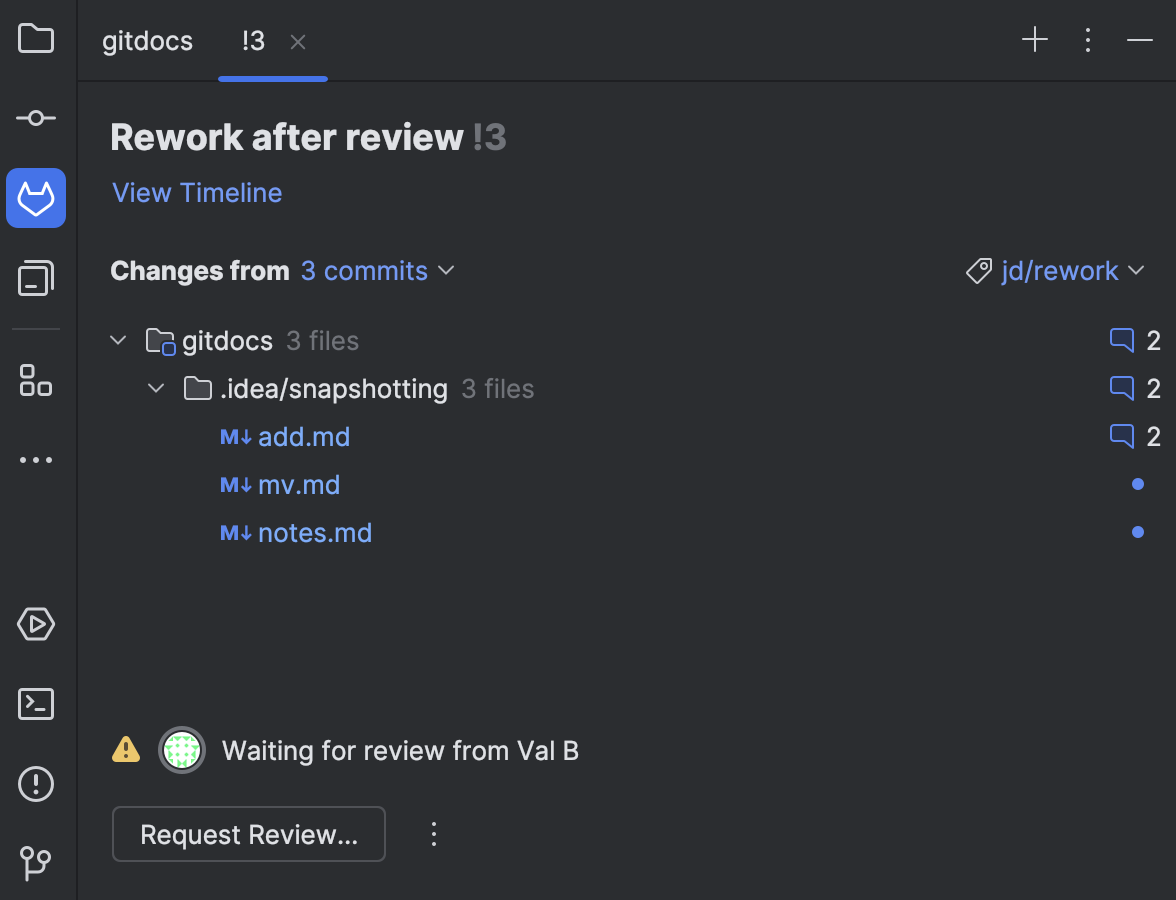Viewport: 1176px width, 900px height.
Task: Select the GitLab merge requests icon
Action: [35, 197]
